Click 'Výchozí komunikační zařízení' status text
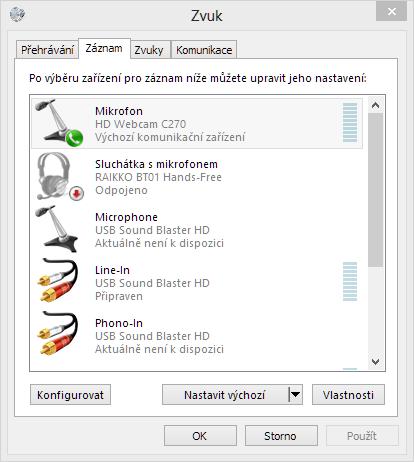The width and height of the screenshot is (414, 462). point(170,137)
